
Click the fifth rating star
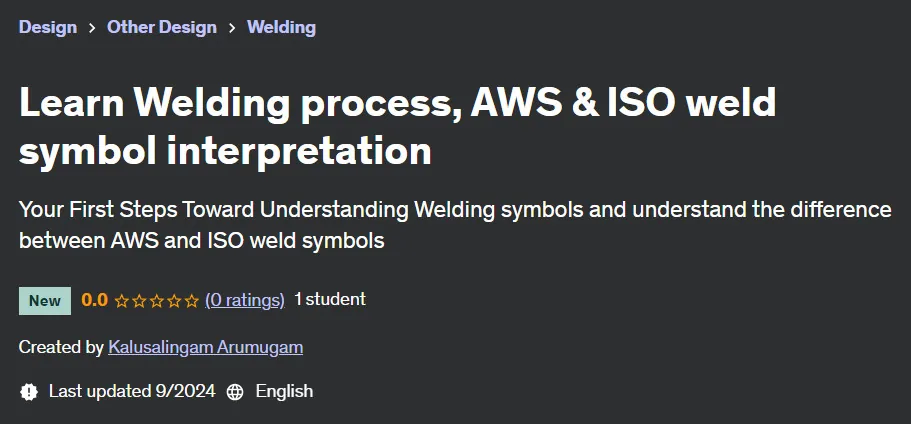(x=192, y=301)
